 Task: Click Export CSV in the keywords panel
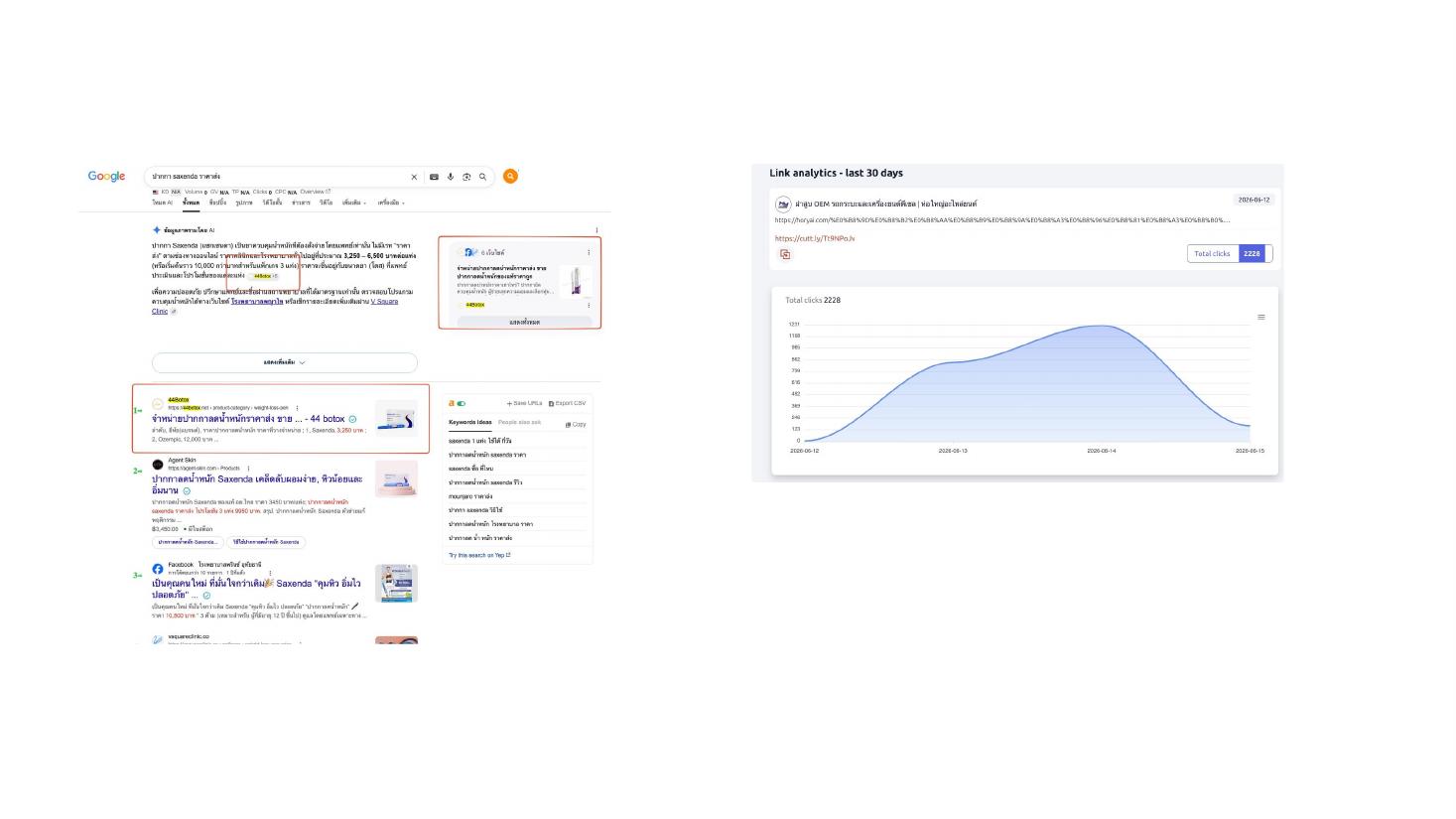tap(567, 403)
